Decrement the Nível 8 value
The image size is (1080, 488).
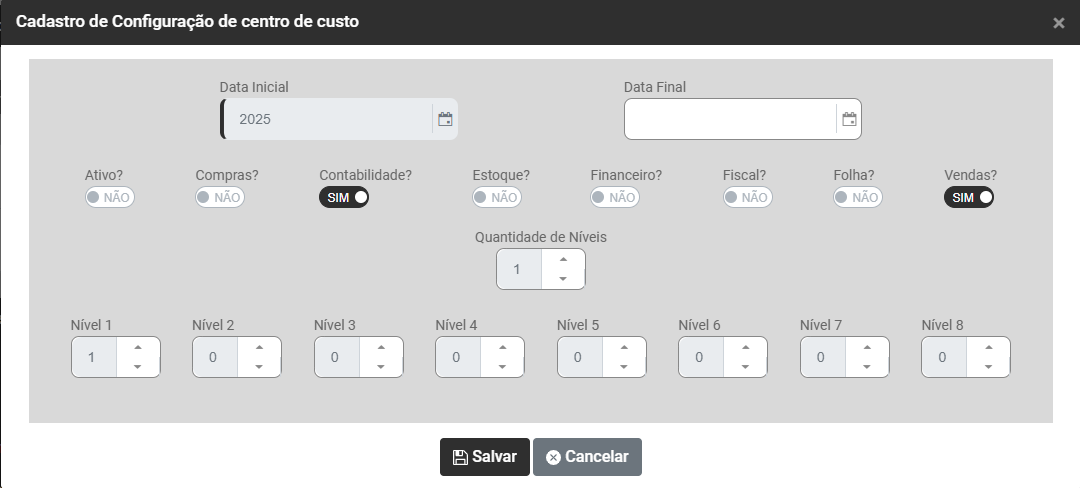[988, 366]
